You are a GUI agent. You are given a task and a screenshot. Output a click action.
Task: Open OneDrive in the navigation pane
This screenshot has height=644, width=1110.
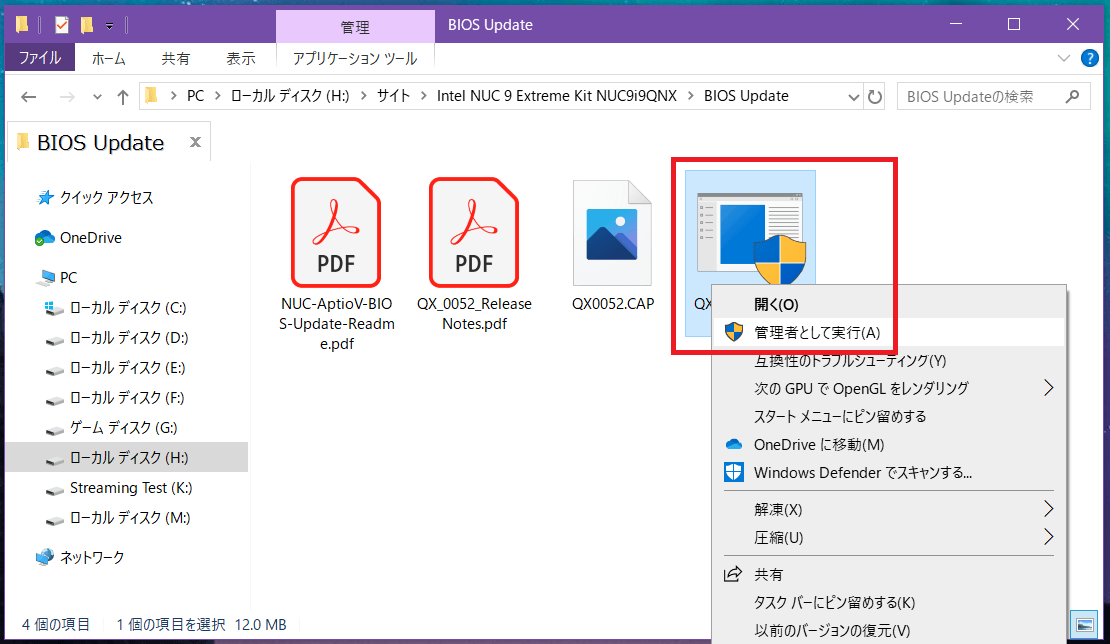pos(91,238)
